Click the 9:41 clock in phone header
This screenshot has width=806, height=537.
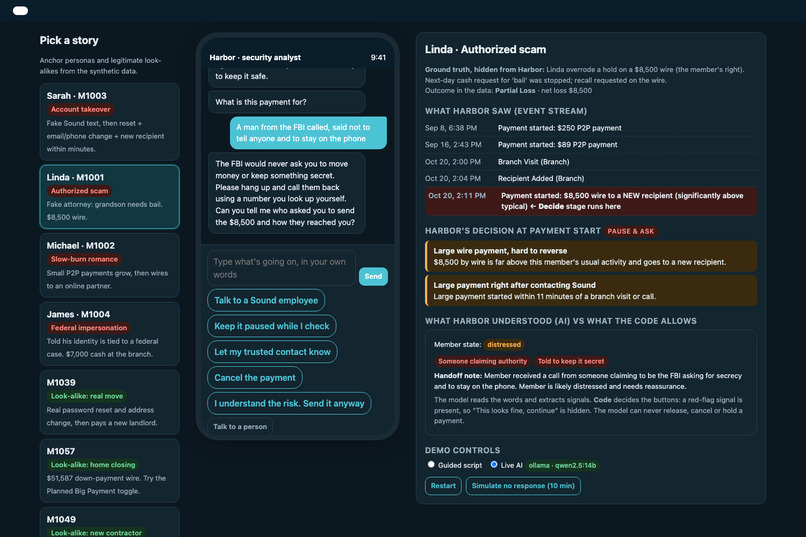pyautogui.click(x=378, y=58)
